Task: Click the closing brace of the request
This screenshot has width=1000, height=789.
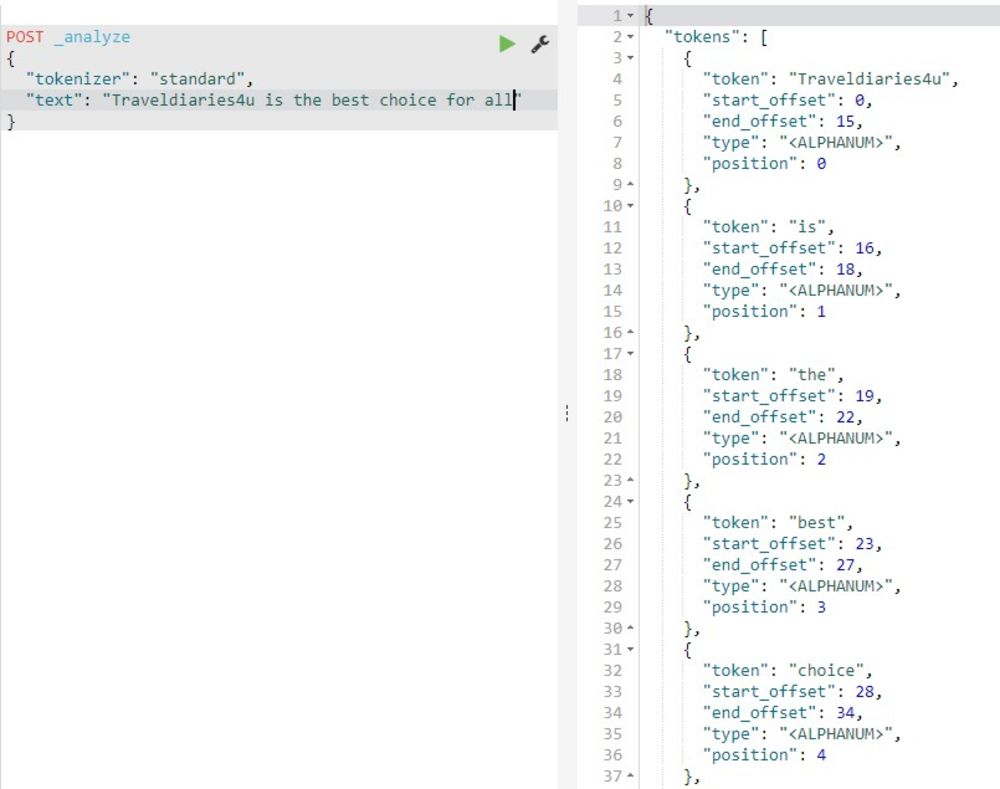Action: pos(11,121)
